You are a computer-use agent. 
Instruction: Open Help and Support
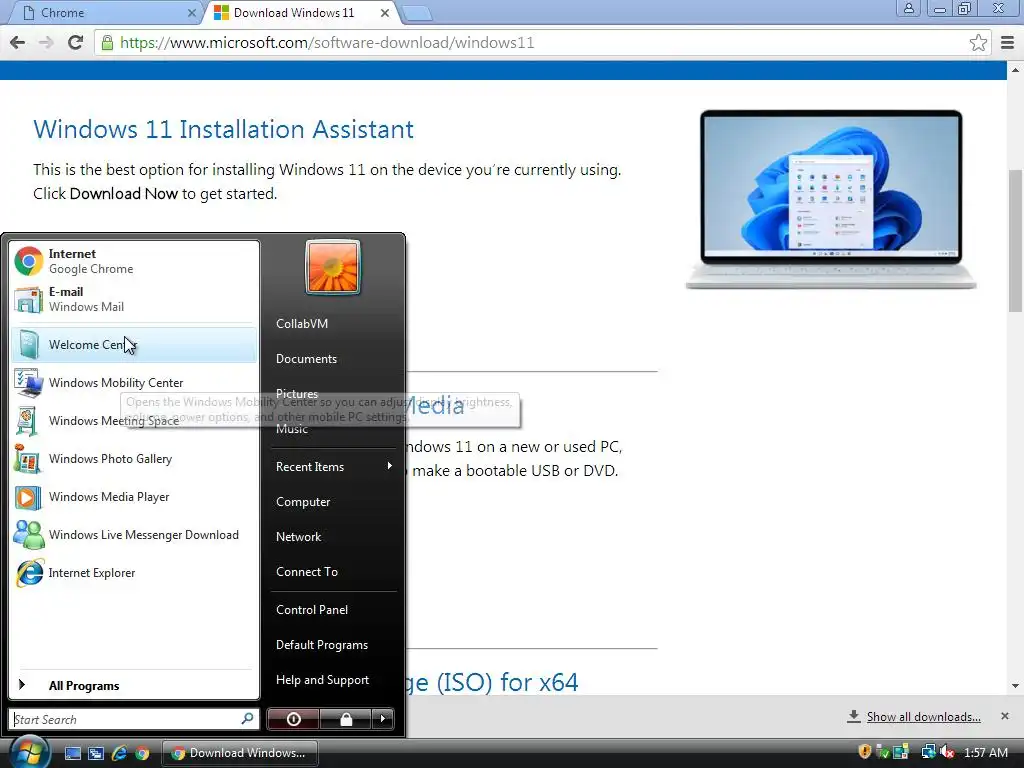click(x=323, y=680)
